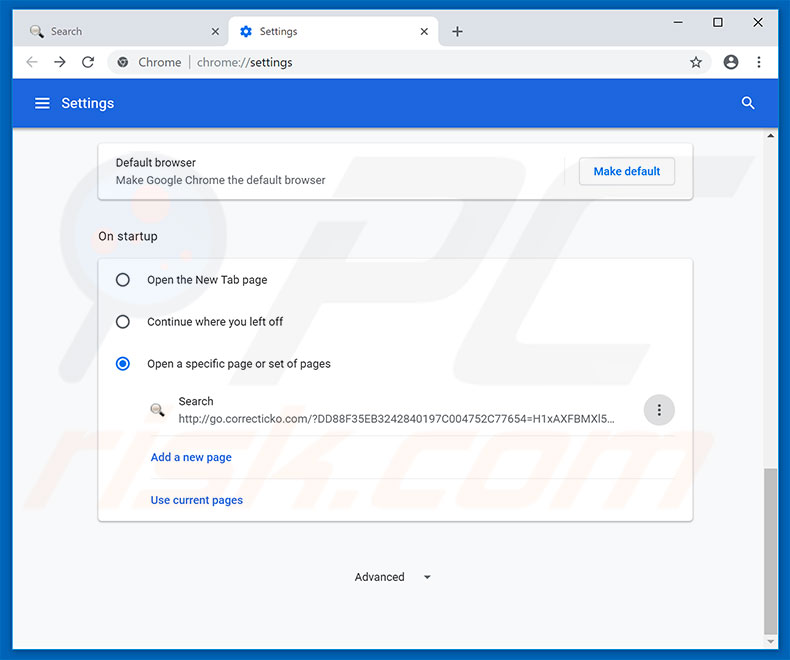The height and width of the screenshot is (660, 790).
Task: Maximize the Chrome window
Action: coord(717,22)
